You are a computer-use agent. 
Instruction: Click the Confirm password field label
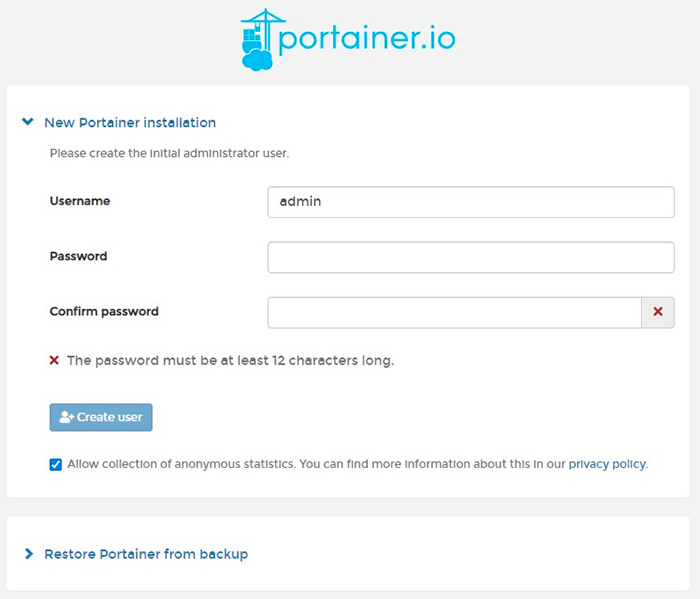click(104, 312)
